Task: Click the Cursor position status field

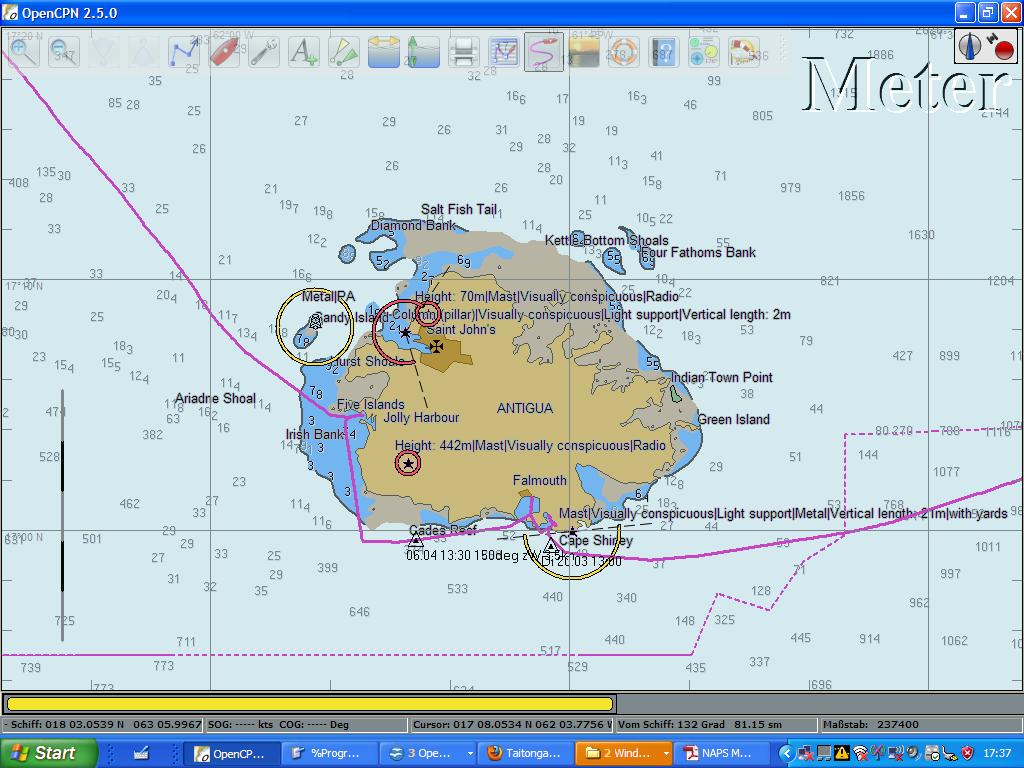Action: coord(511,724)
